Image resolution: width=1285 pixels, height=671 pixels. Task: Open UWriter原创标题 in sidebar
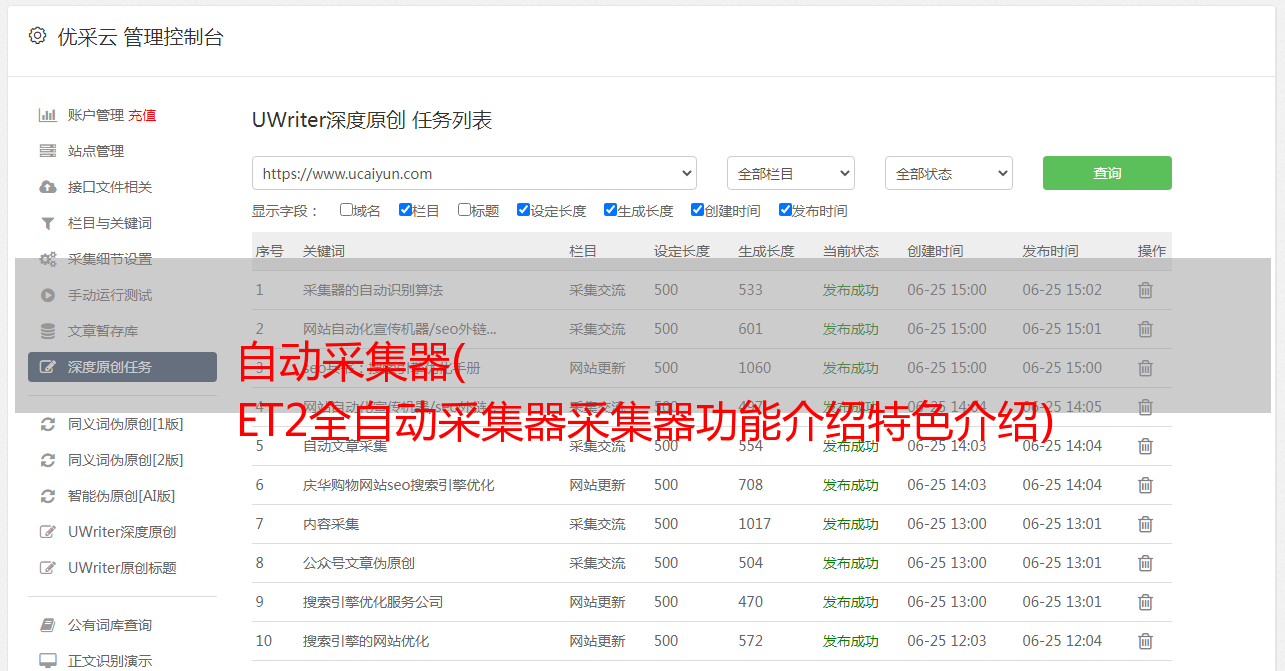click(x=122, y=568)
